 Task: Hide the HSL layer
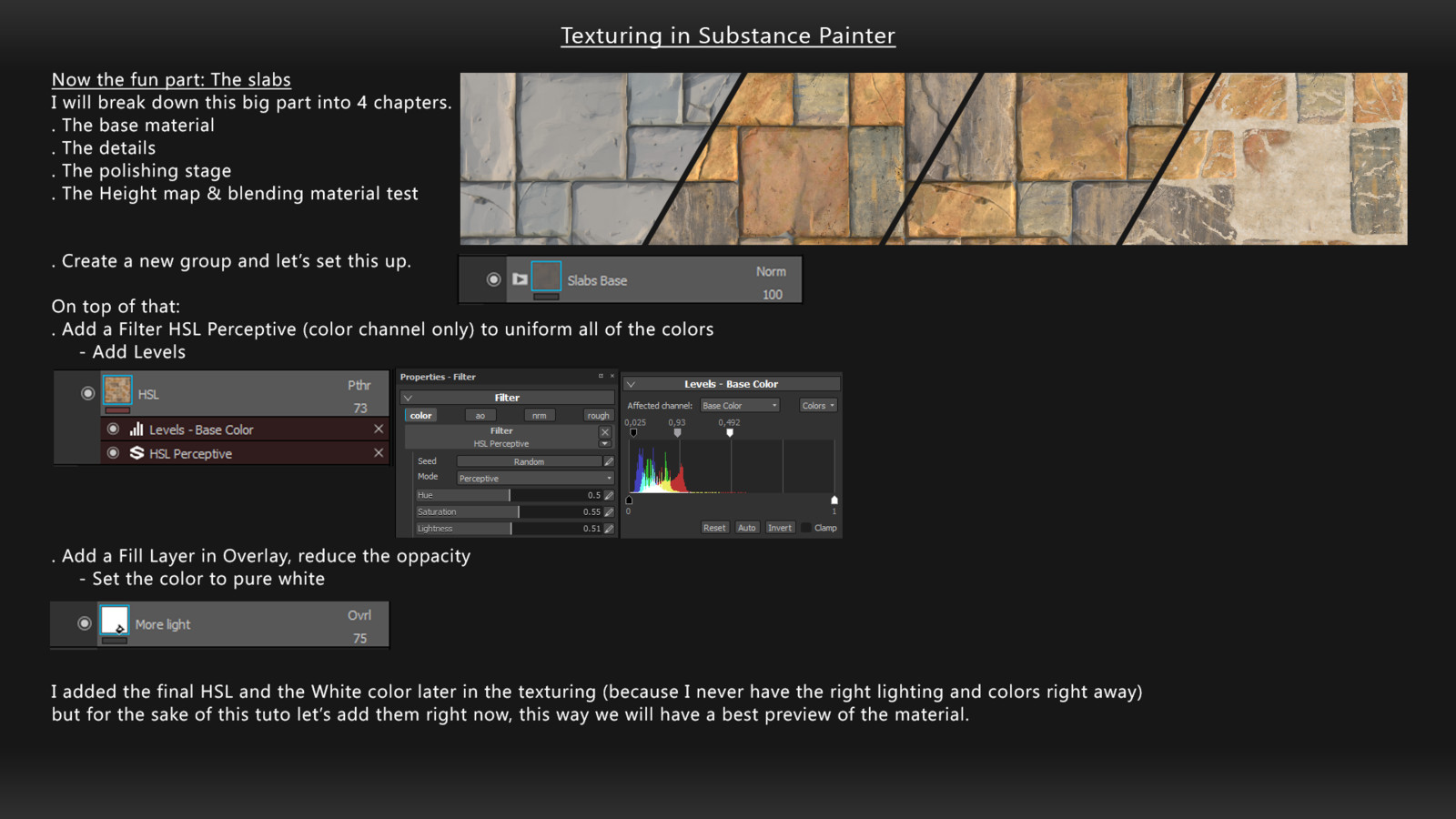click(x=87, y=393)
